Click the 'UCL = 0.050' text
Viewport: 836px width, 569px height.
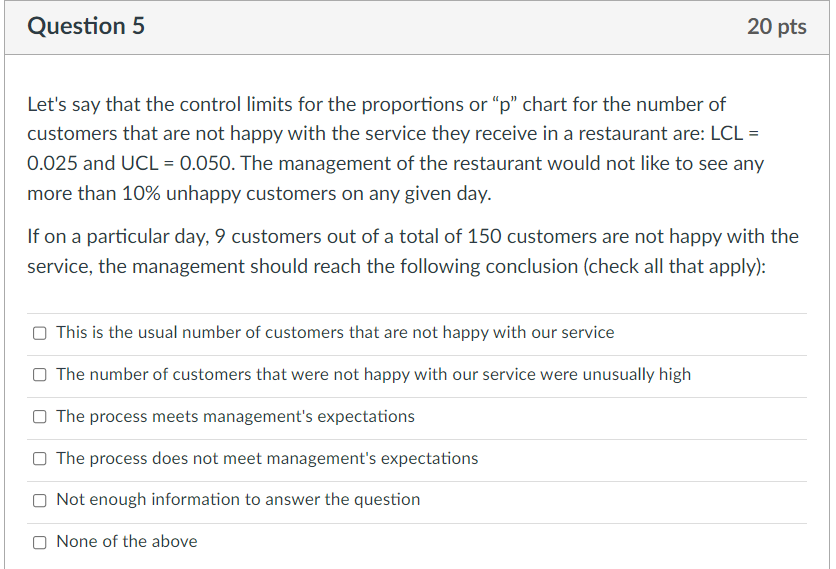(x=177, y=163)
